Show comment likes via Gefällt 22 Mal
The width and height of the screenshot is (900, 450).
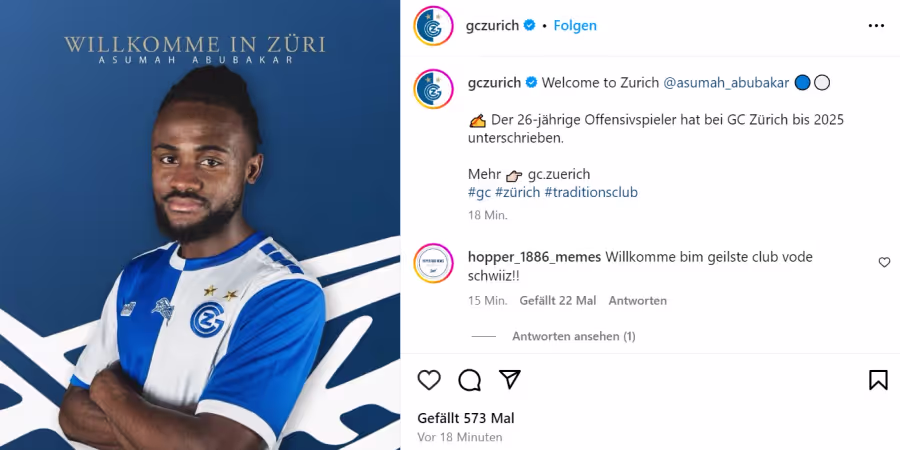pyautogui.click(x=557, y=301)
